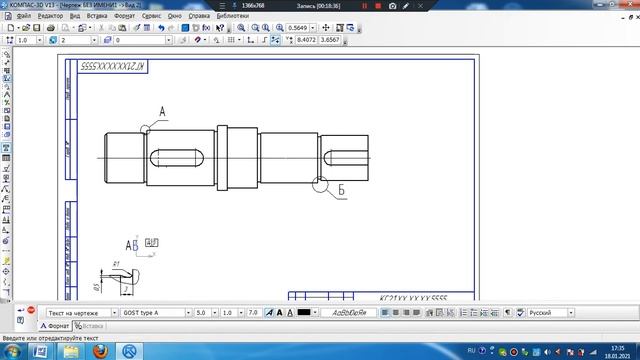The height and width of the screenshot is (360, 640).
Task: Click the numbered list icon in property bar
Action: 463,313
